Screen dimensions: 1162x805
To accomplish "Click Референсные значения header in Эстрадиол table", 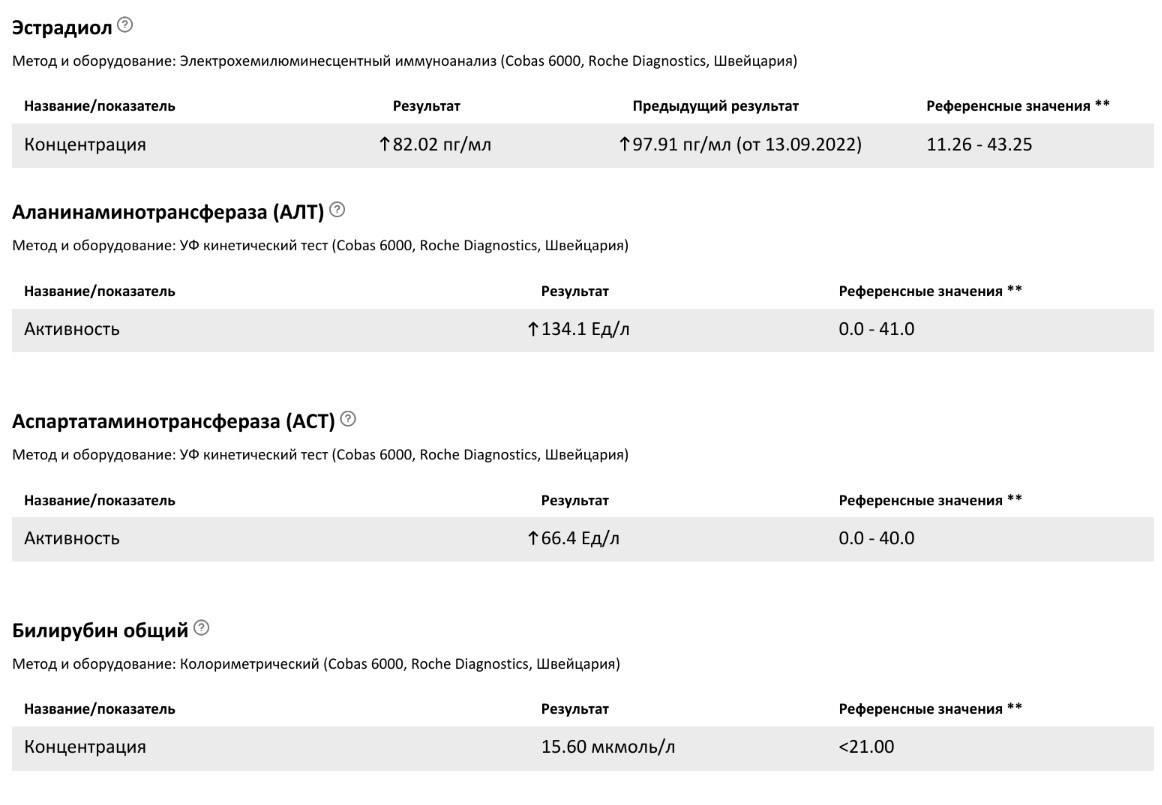I will coord(1018,106).
